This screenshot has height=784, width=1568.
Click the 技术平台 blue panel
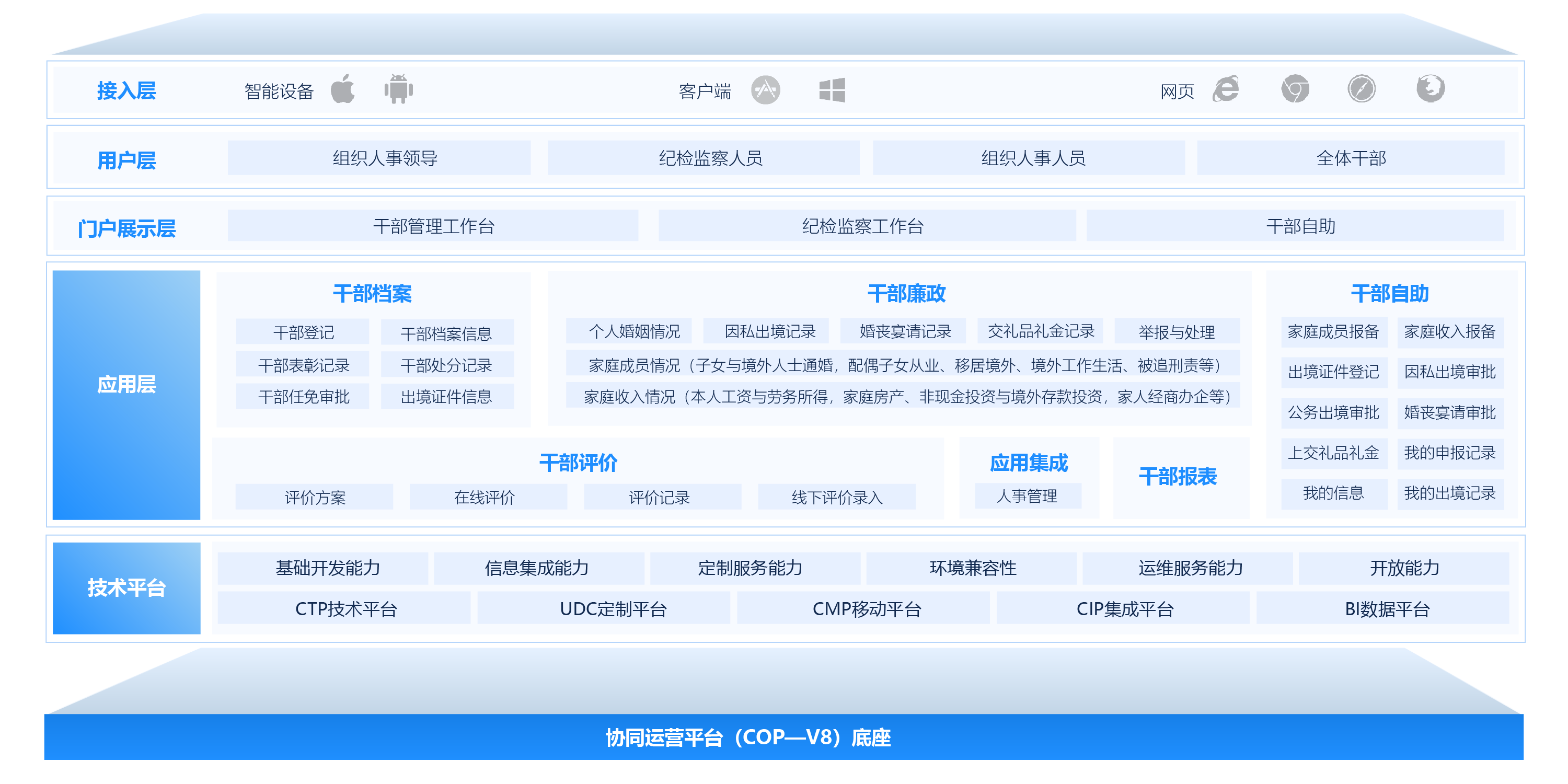click(x=126, y=588)
